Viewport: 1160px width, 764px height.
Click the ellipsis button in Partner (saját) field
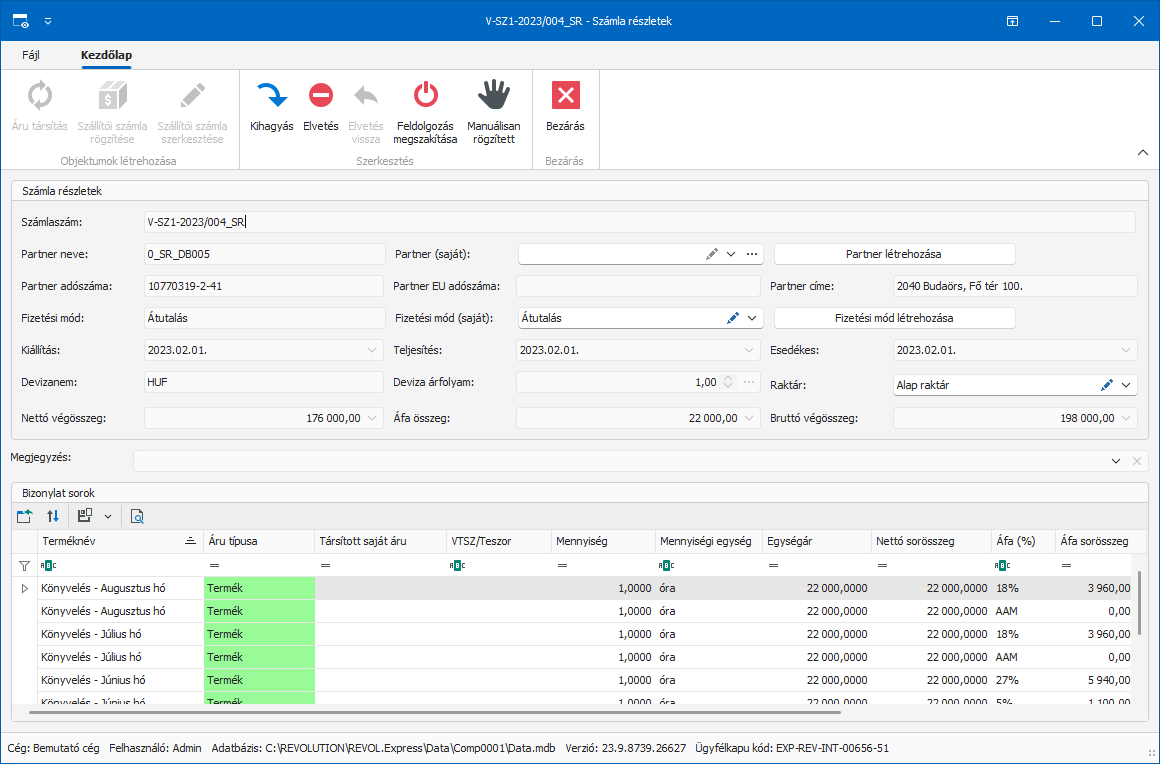click(x=752, y=254)
